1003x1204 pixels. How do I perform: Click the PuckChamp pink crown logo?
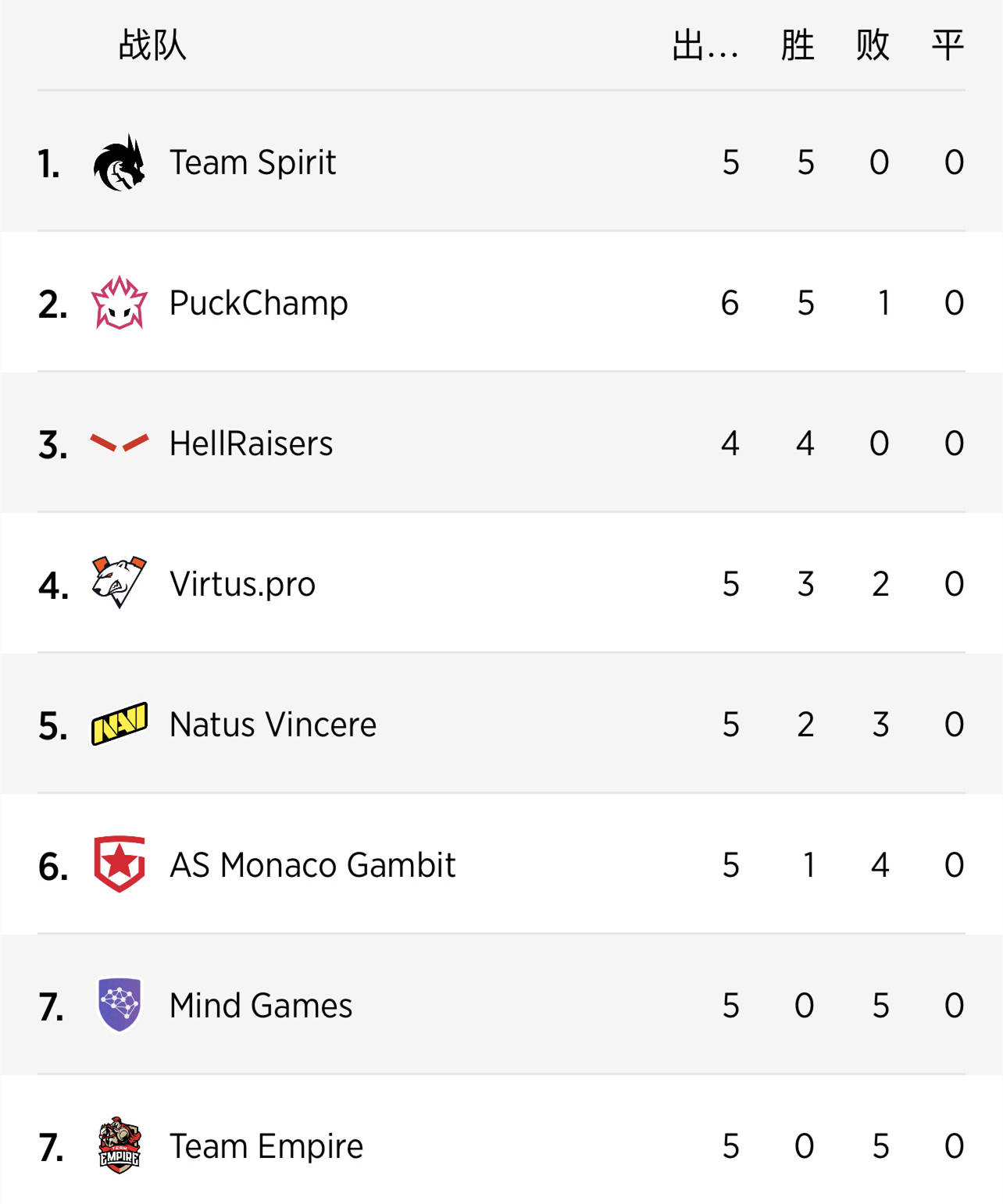pos(120,303)
